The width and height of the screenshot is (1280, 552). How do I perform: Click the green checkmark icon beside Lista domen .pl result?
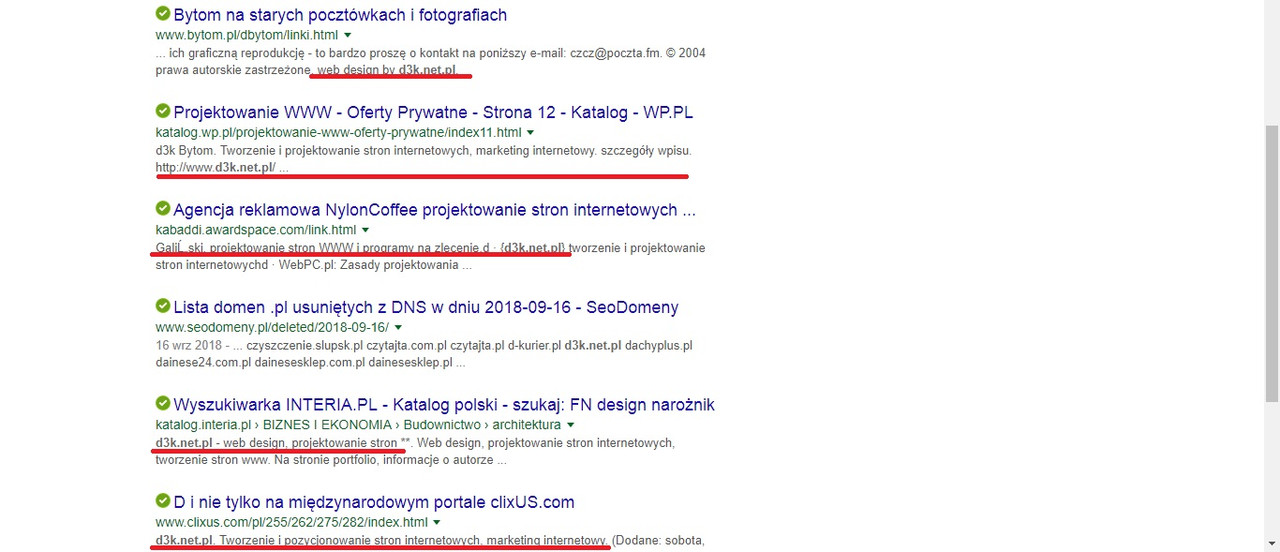(x=162, y=306)
